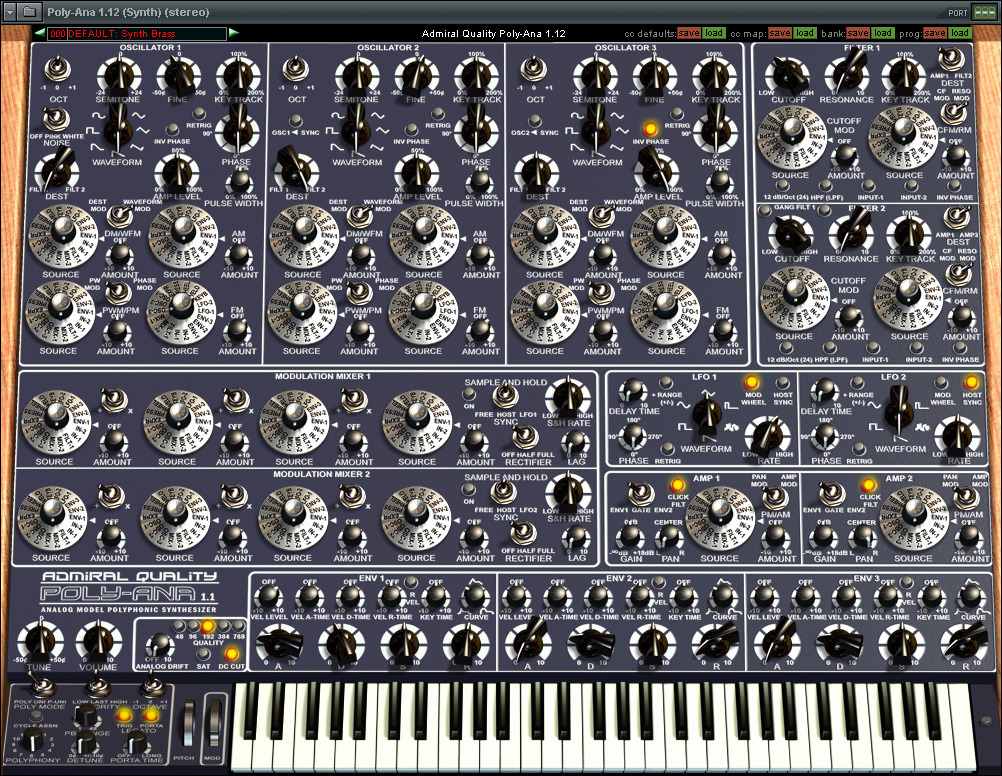Click the Modulation Mixer 1 S&H RATE knob

[567, 396]
